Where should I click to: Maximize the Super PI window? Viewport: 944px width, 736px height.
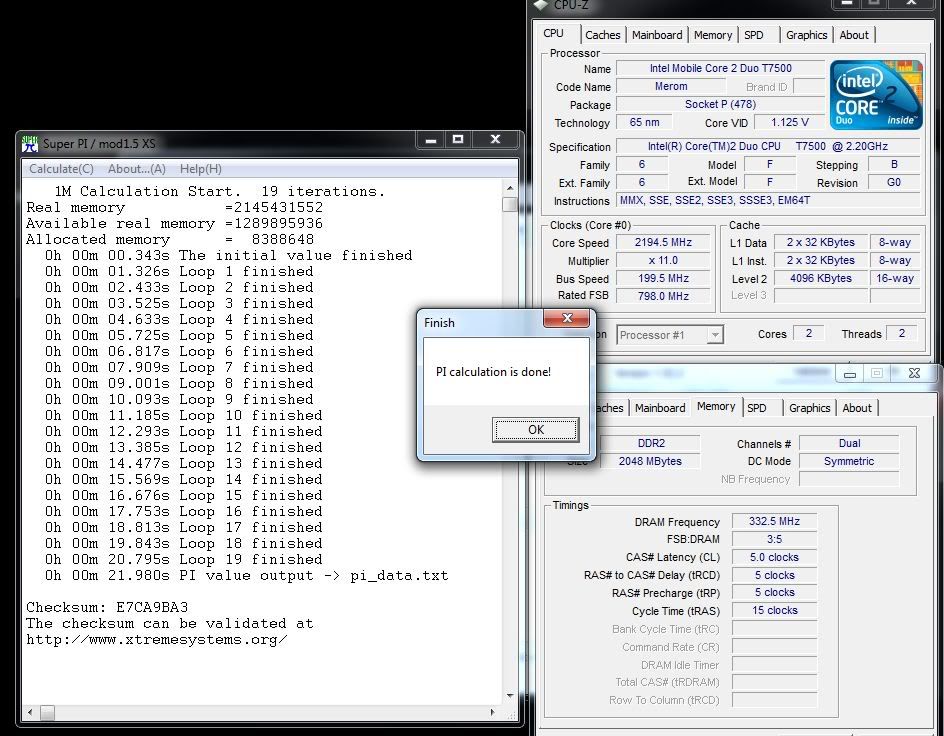(x=458, y=140)
